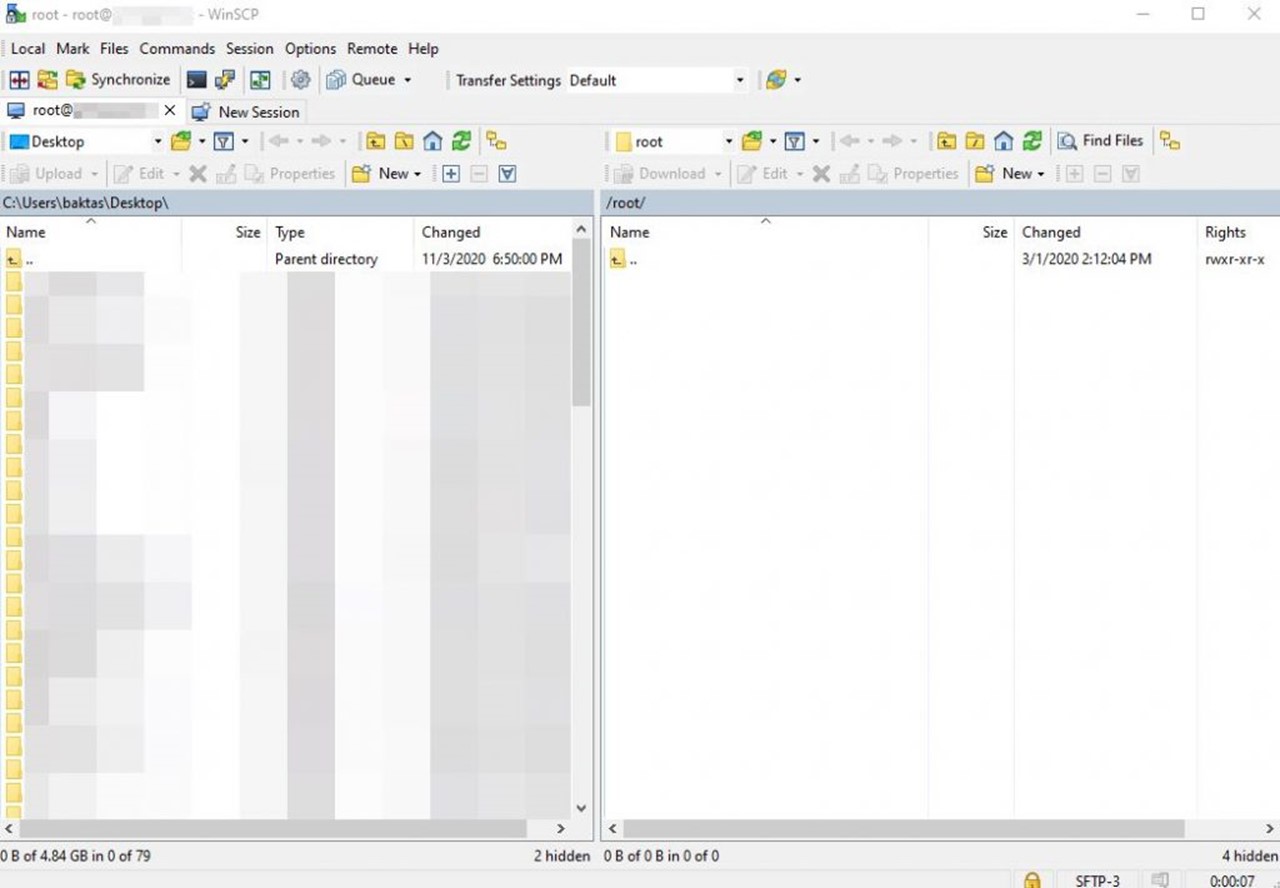Open the Options menu
This screenshot has height=888, width=1280.
click(x=310, y=48)
